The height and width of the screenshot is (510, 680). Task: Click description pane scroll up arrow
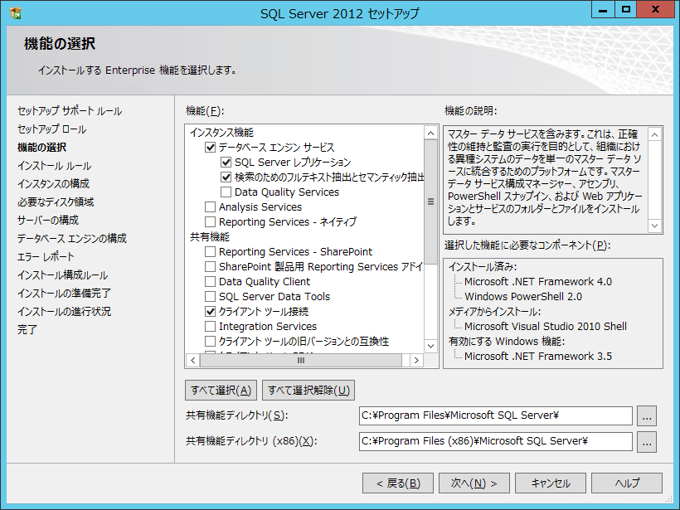click(x=654, y=135)
